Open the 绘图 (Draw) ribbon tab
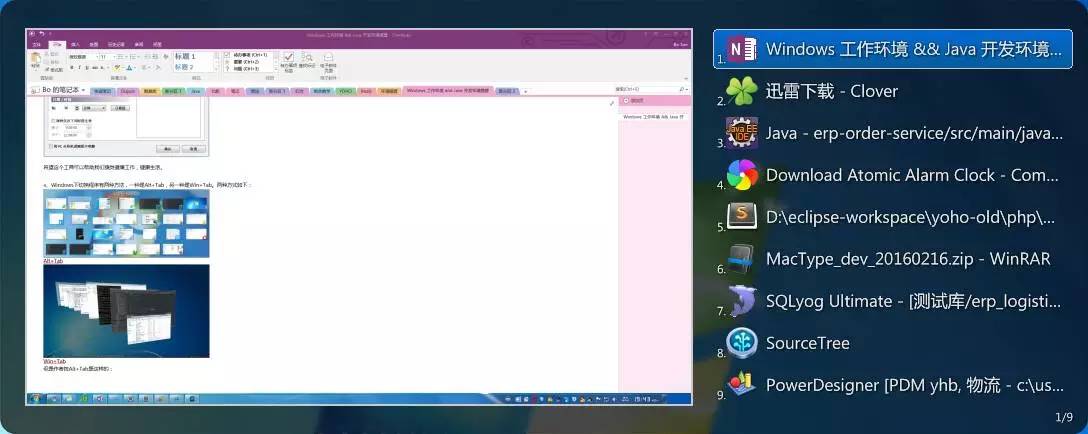Image resolution: width=1088 pixels, height=434 pixels. click(94, 44)
